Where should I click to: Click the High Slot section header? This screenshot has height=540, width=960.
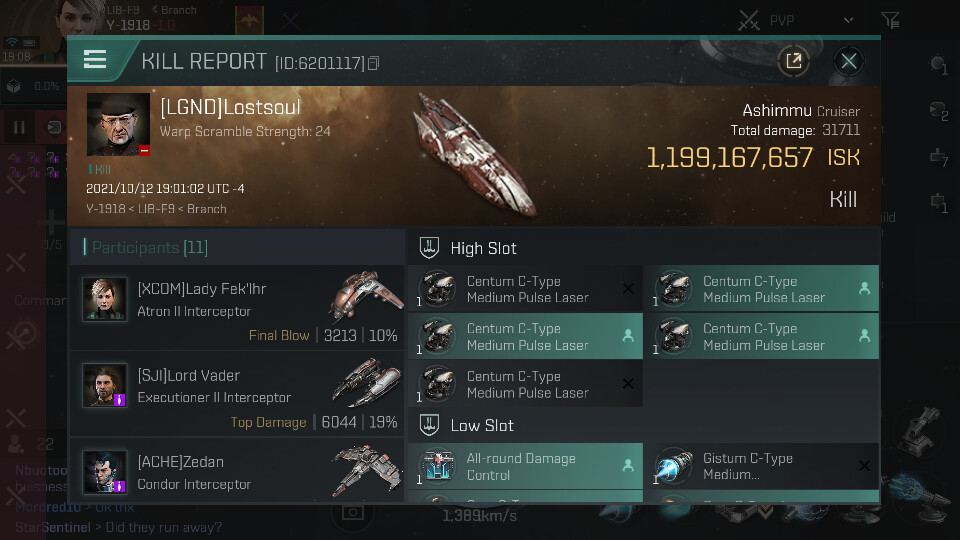tap(483, 249)
